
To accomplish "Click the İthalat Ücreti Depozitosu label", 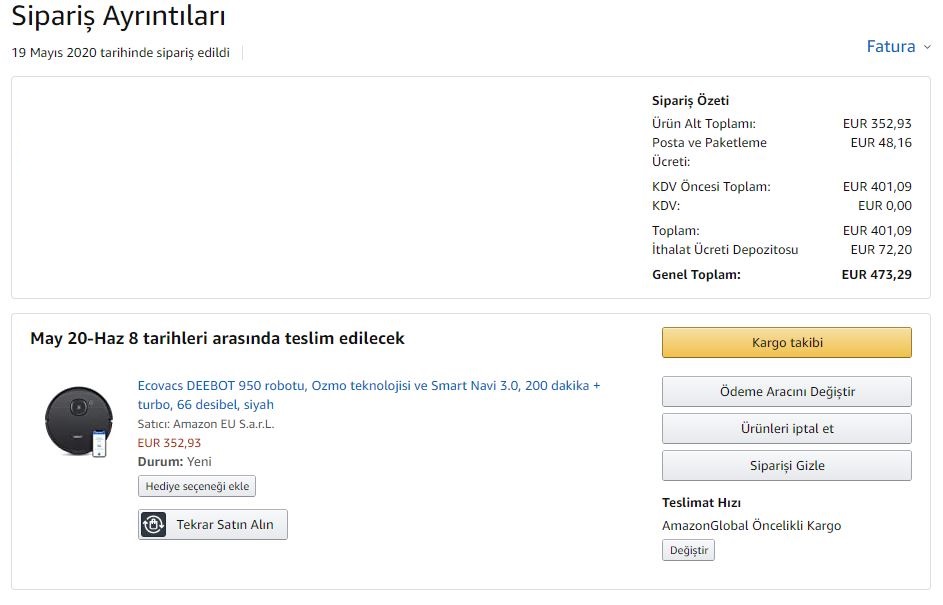I will pos(725,250).
